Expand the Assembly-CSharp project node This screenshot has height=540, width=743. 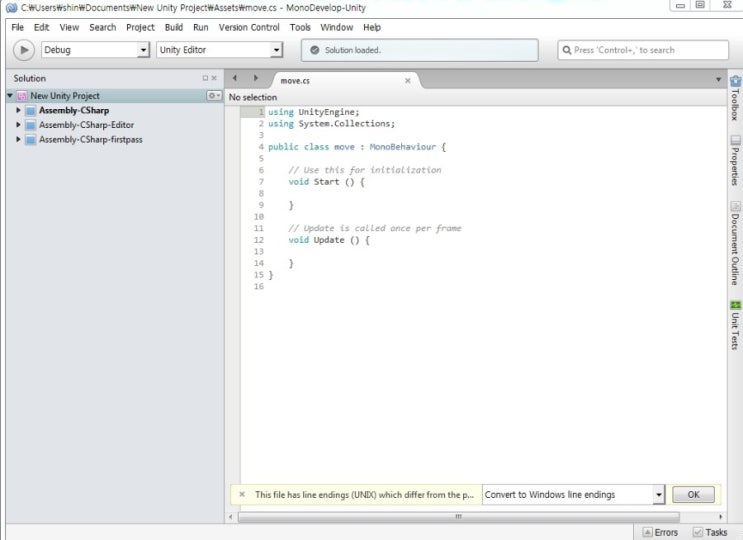click(x=18, y=110)
